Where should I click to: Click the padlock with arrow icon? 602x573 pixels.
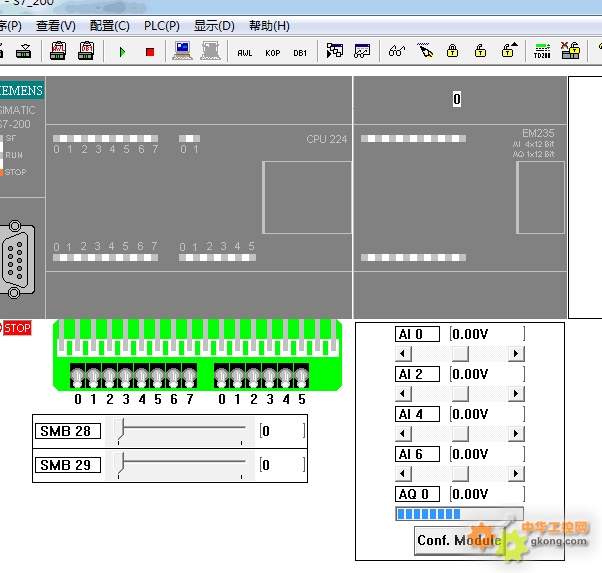[x=509, y=50]
